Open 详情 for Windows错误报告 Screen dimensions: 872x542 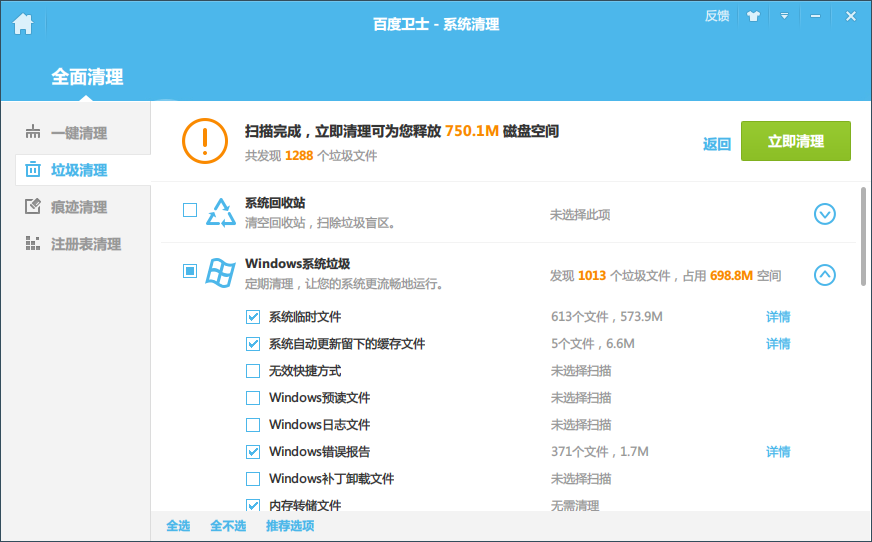click(778, 452)
